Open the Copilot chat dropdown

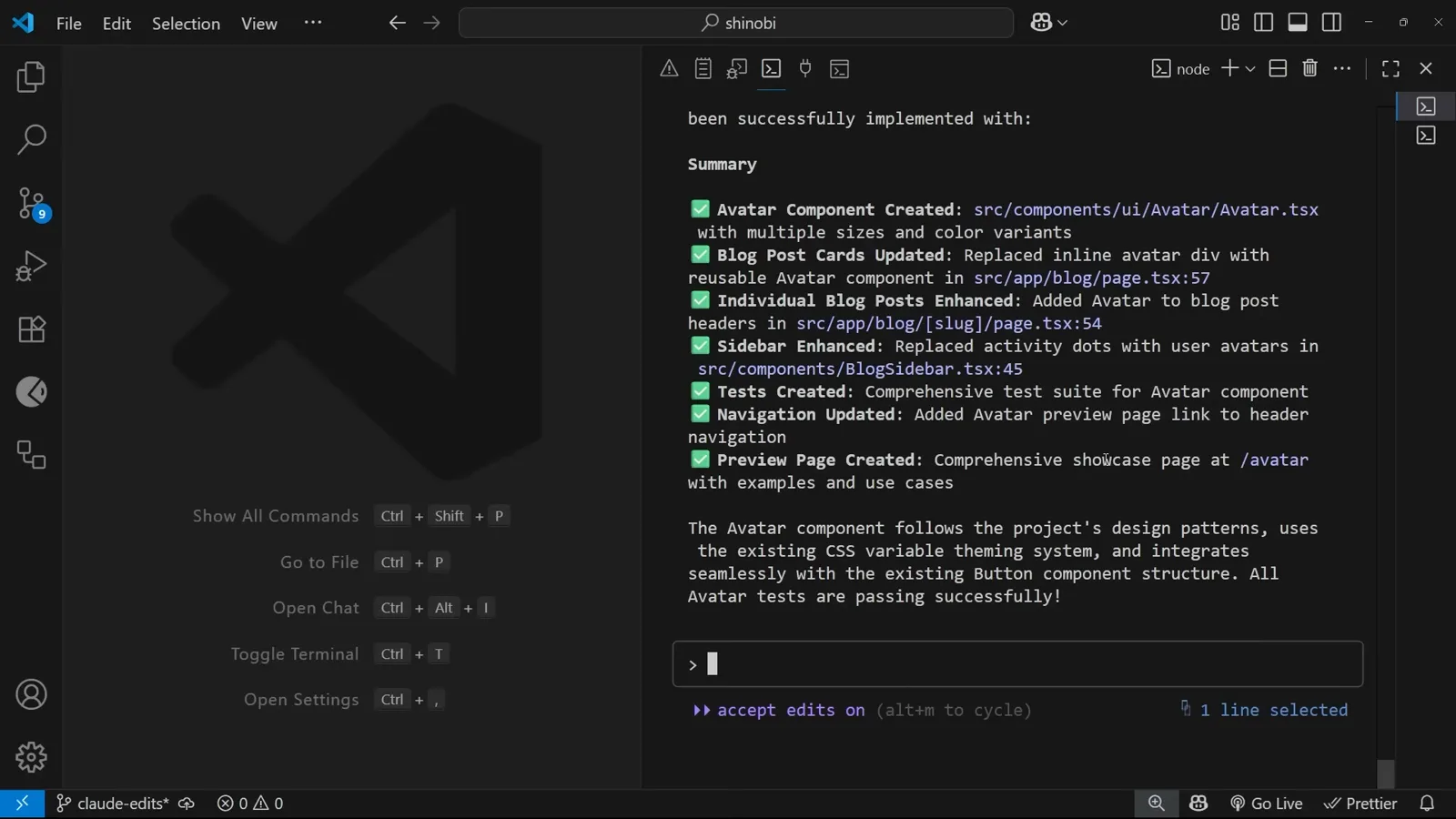(x=1048, y=23)
